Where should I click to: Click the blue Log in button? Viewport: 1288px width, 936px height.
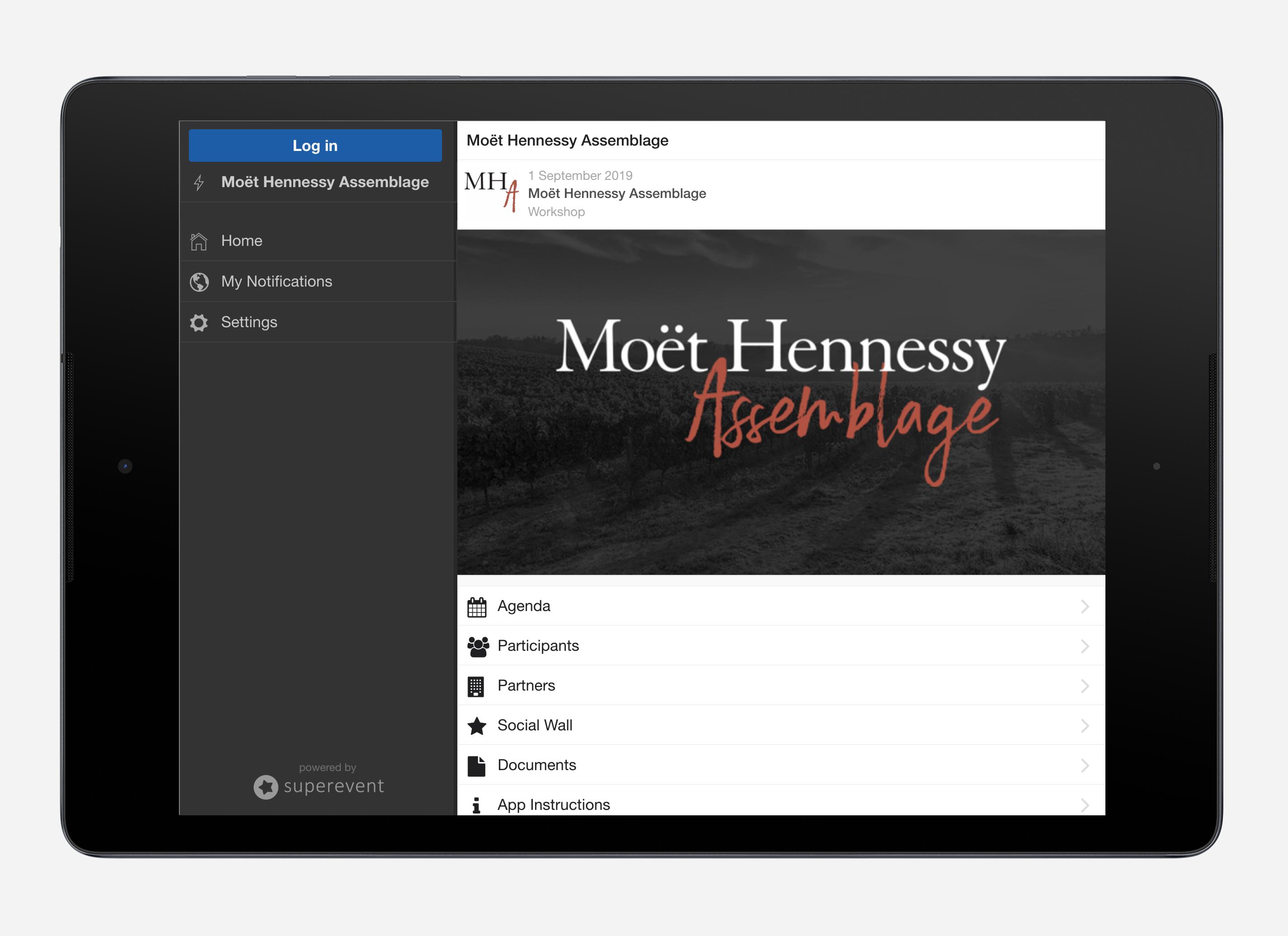click(x=315, y=146)
